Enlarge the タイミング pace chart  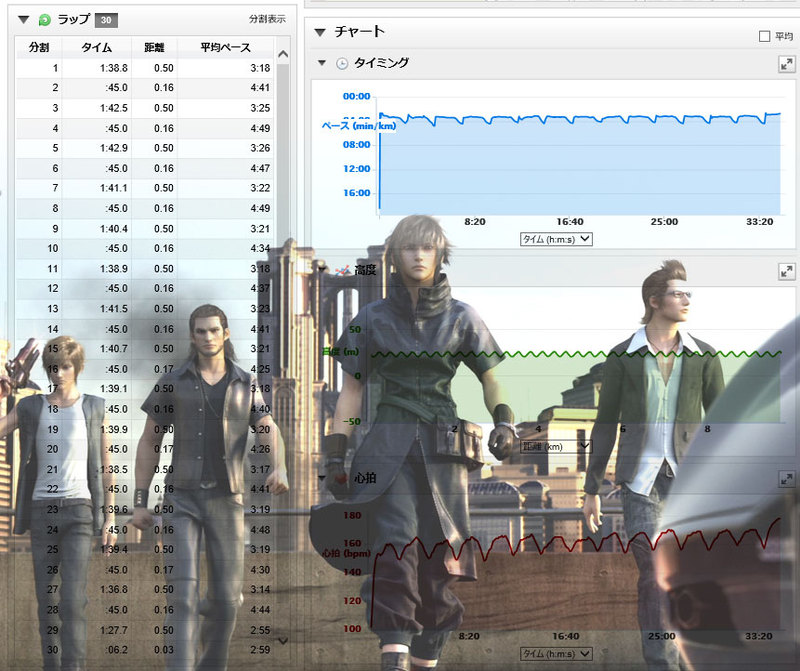(786, 63)
